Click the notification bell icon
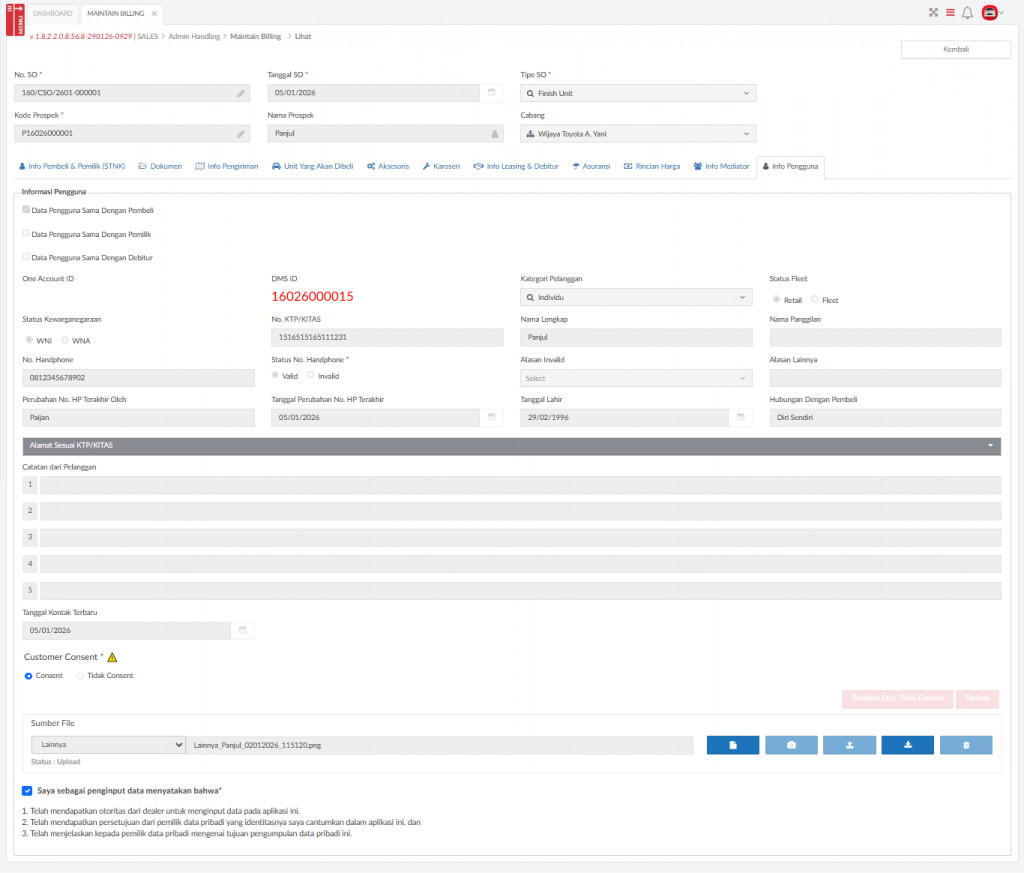 tap(966, 13)
